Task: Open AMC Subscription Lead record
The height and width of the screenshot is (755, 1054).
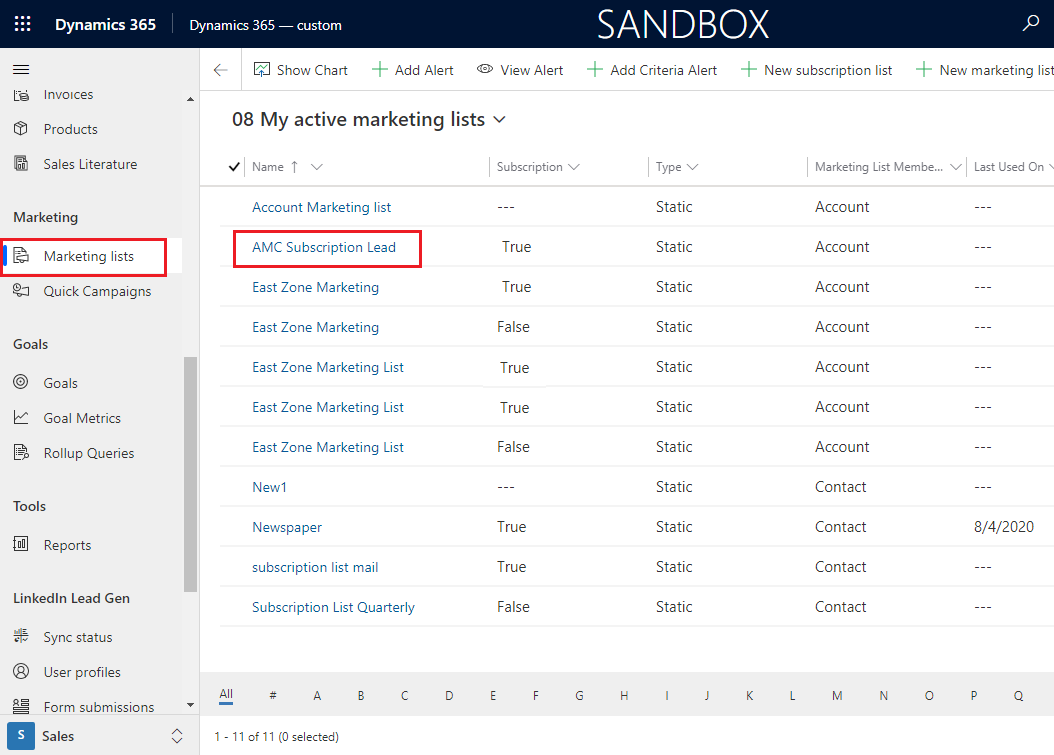Action: (324, 247)
